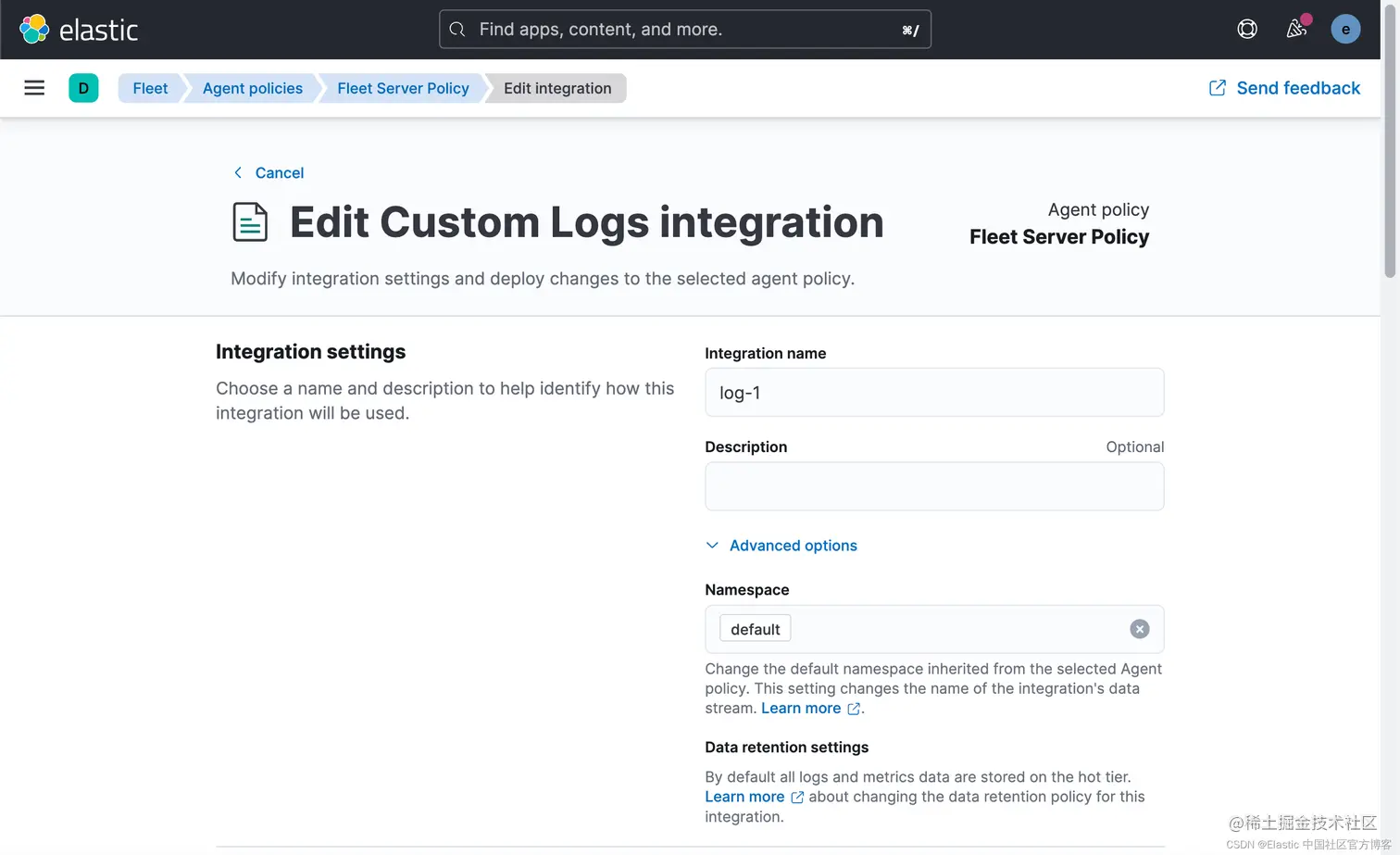Open the hamburger navigation menu
Viewport: 1400px width, 855px height.
coord(34,88)
